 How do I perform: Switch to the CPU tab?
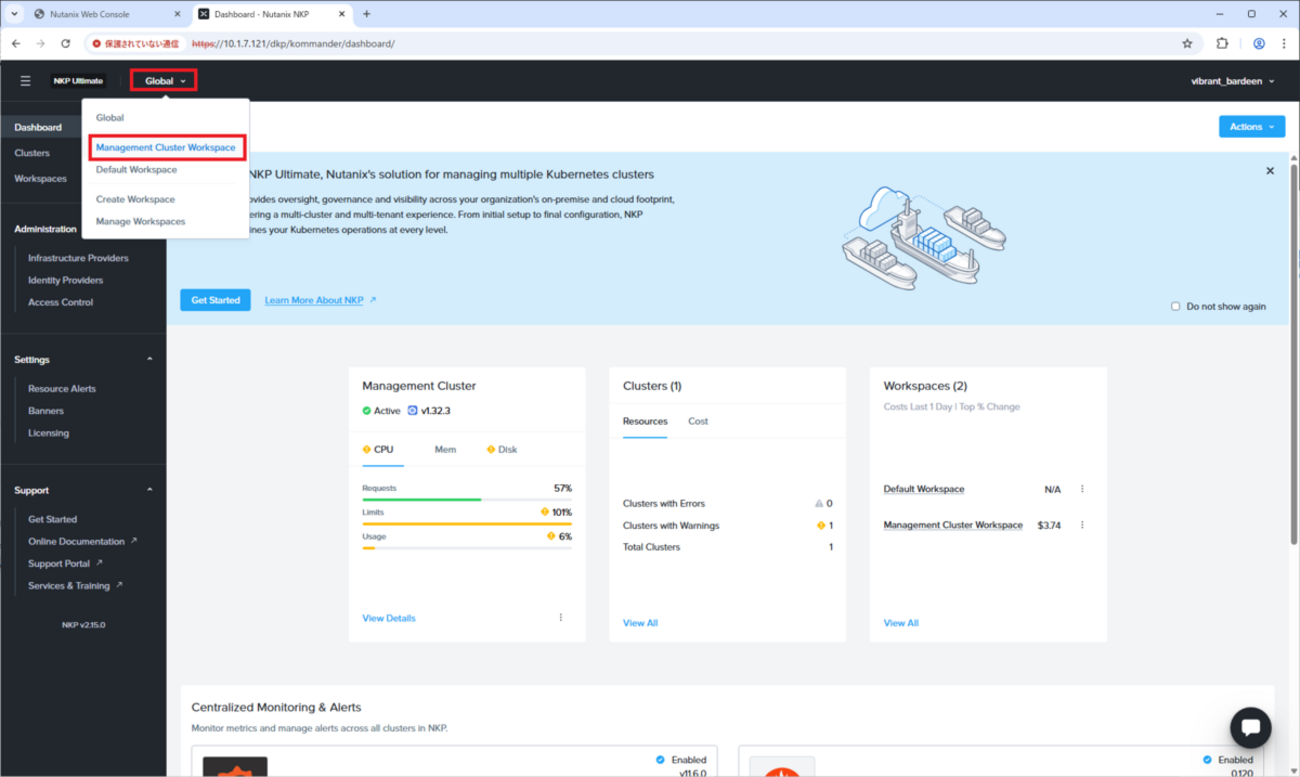(383, 450)
